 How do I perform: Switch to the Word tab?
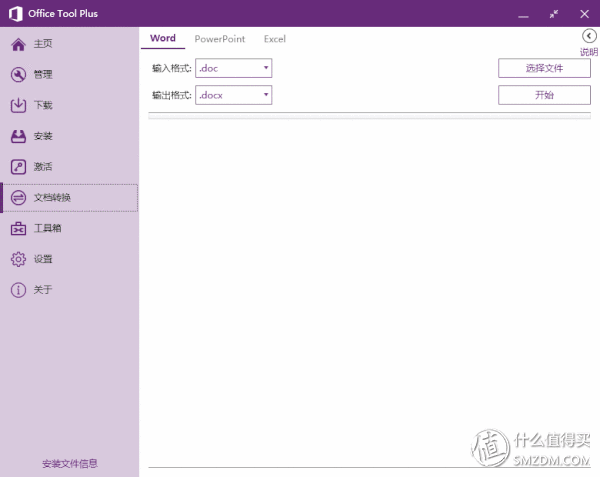click(x=163, y=38)
